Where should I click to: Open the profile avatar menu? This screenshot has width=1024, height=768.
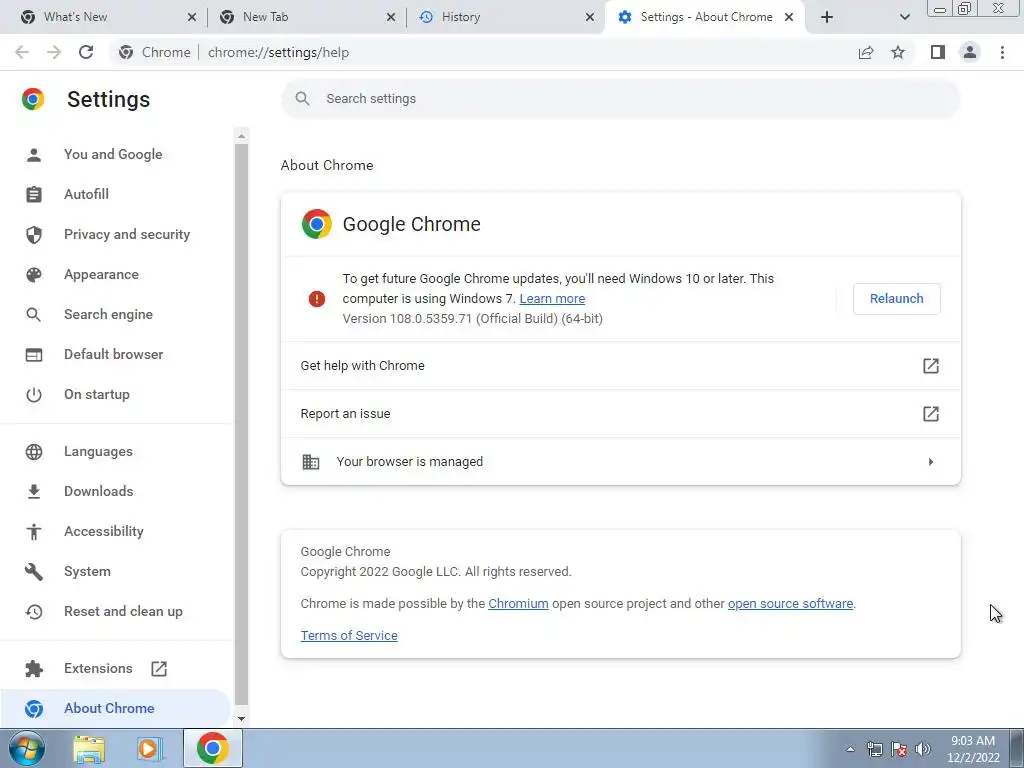pos(970,52)
